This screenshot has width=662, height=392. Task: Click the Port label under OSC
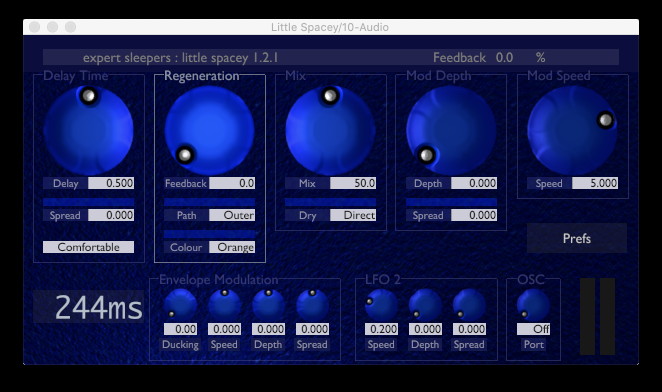[x=534, y=344]
